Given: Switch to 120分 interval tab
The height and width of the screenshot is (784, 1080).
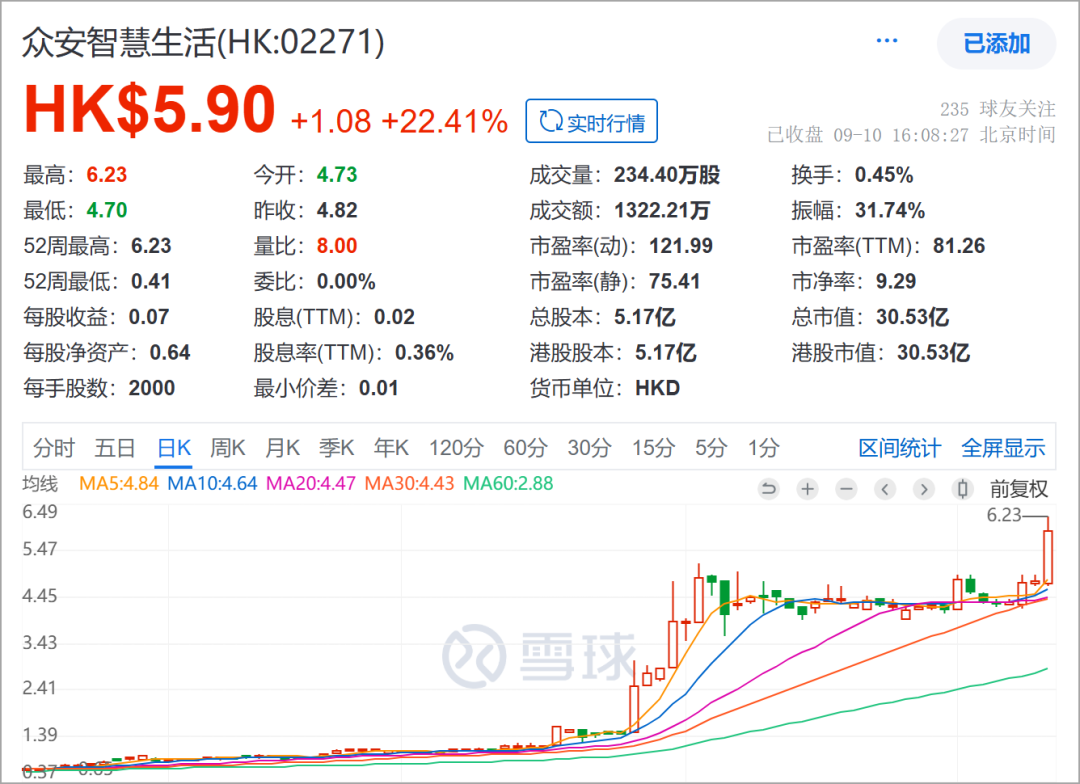Looking at the screenshot, I should coord(456,448).
